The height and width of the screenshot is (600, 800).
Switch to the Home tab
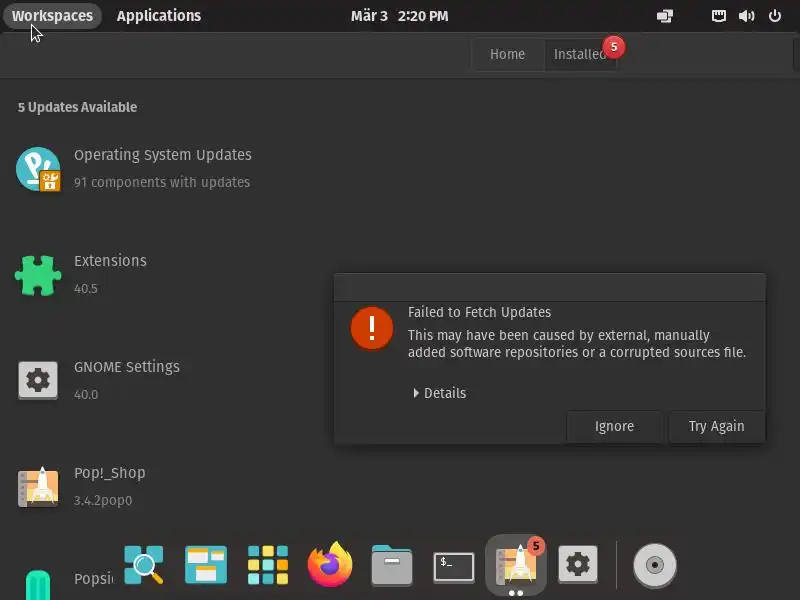point(507,54)
